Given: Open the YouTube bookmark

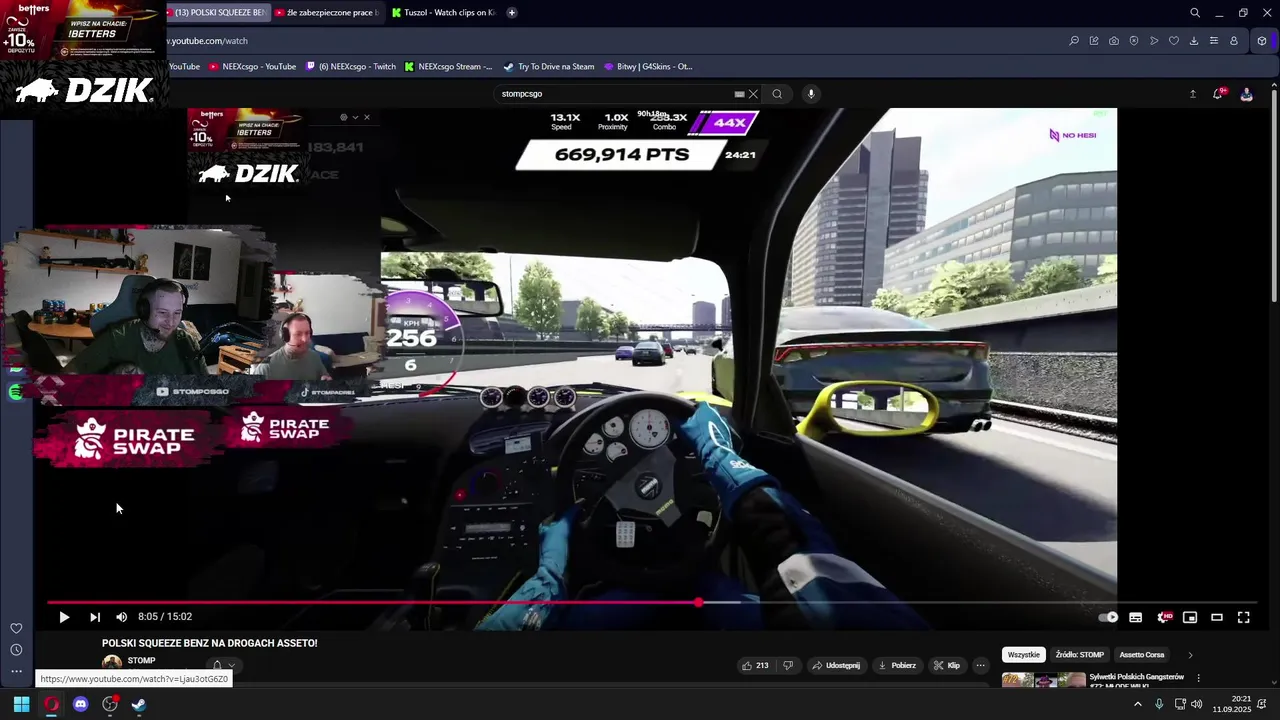Looking at the screenshot, I should 184,67.
